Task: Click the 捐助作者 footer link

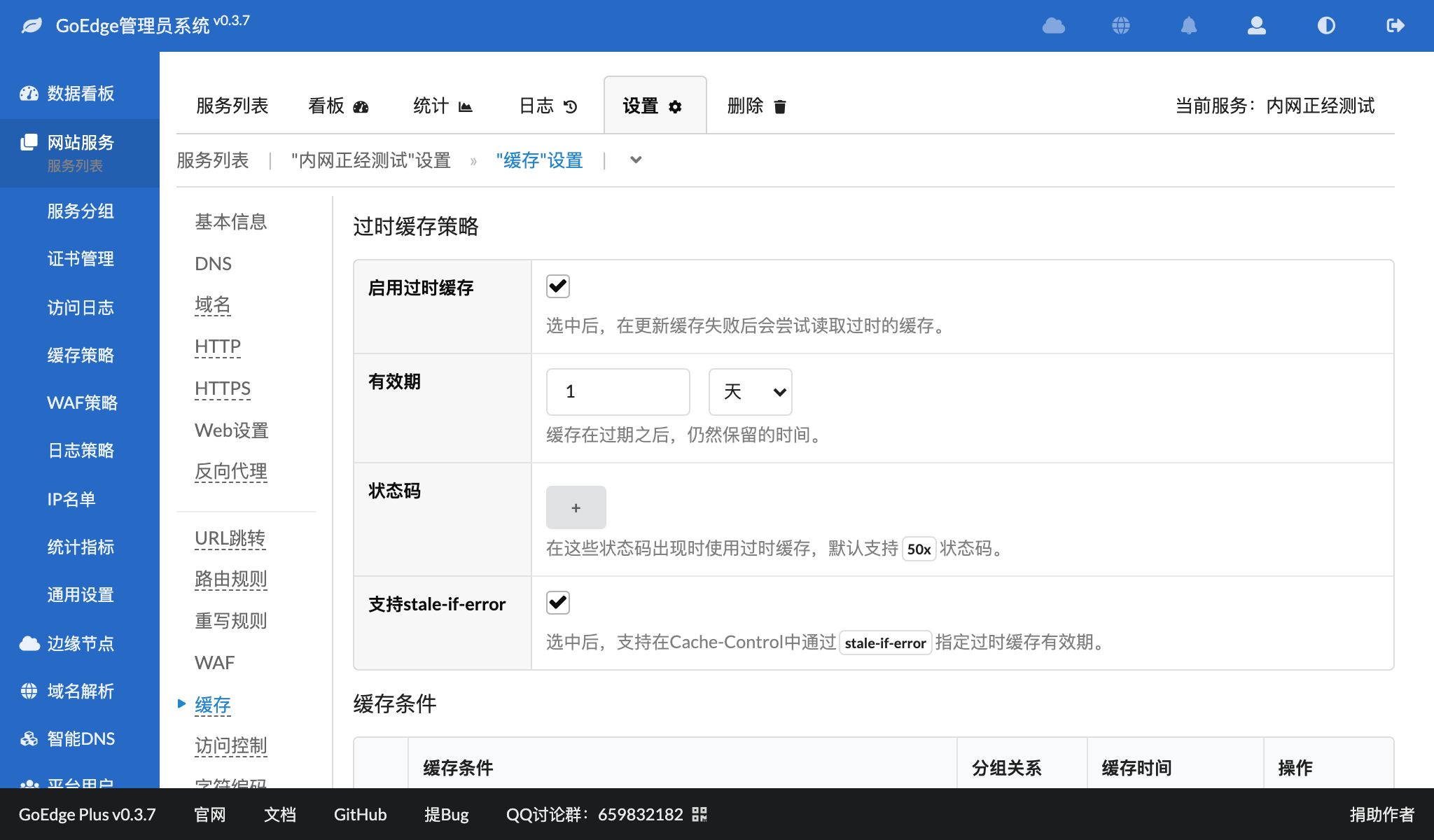Action: point(1382,814)
